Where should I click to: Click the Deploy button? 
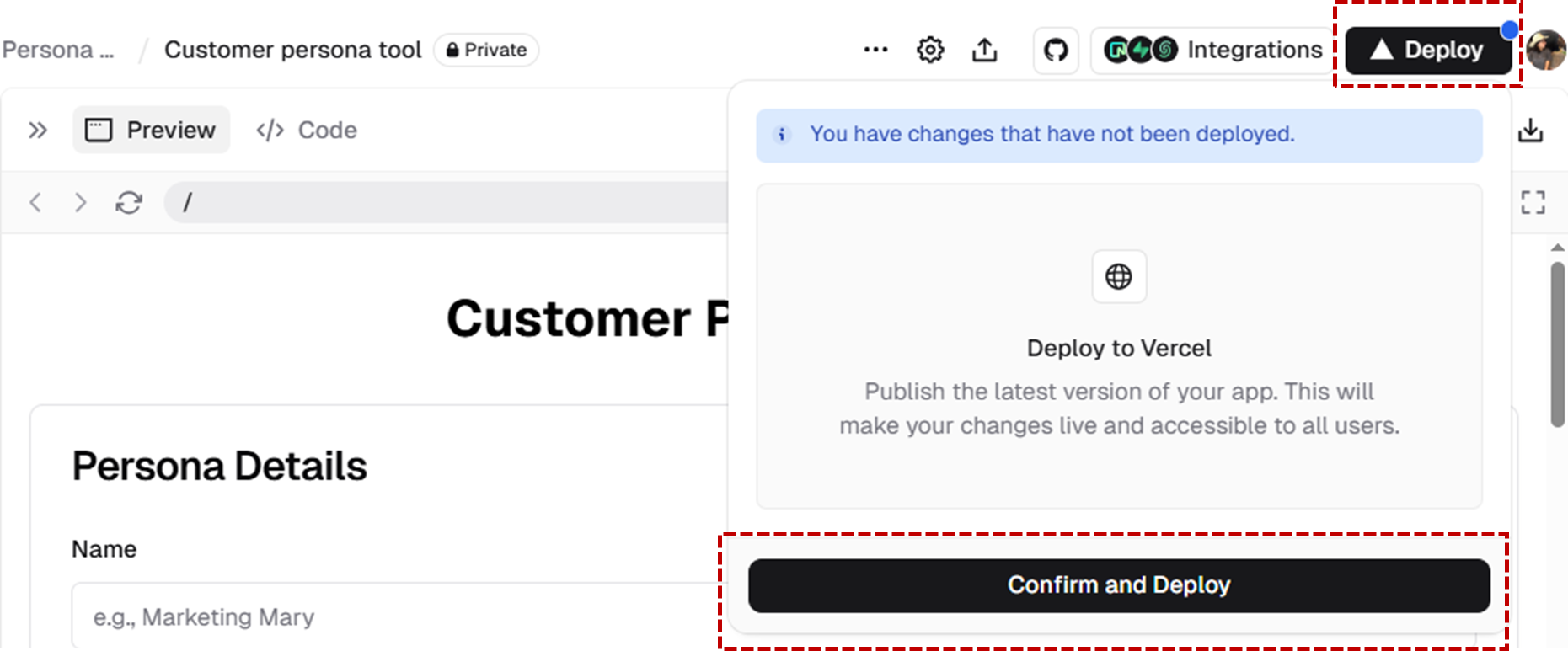(1428, 51)
